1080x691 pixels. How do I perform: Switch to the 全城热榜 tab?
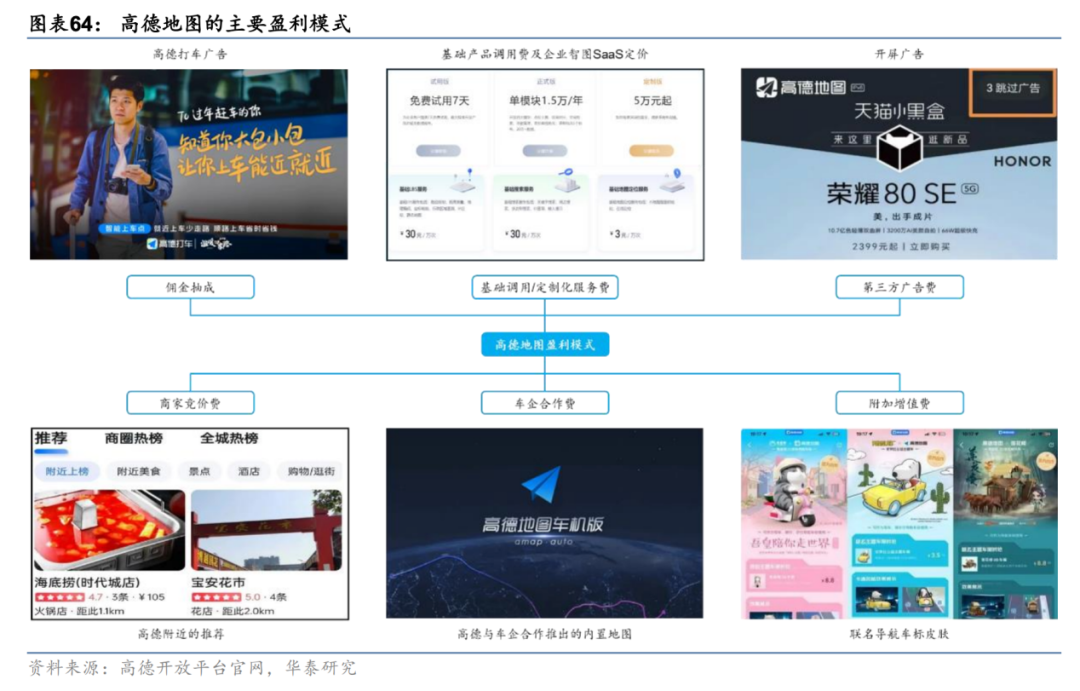[229, 439]
